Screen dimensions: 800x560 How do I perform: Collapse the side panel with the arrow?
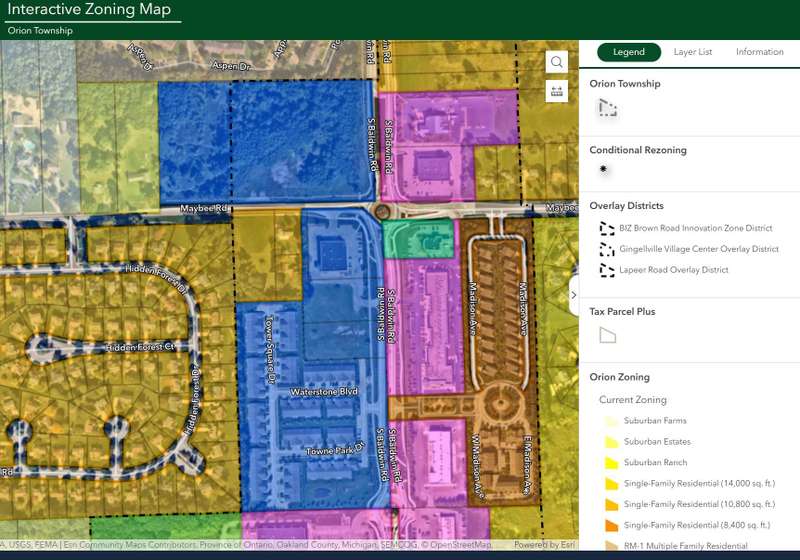tap(573, 295)
